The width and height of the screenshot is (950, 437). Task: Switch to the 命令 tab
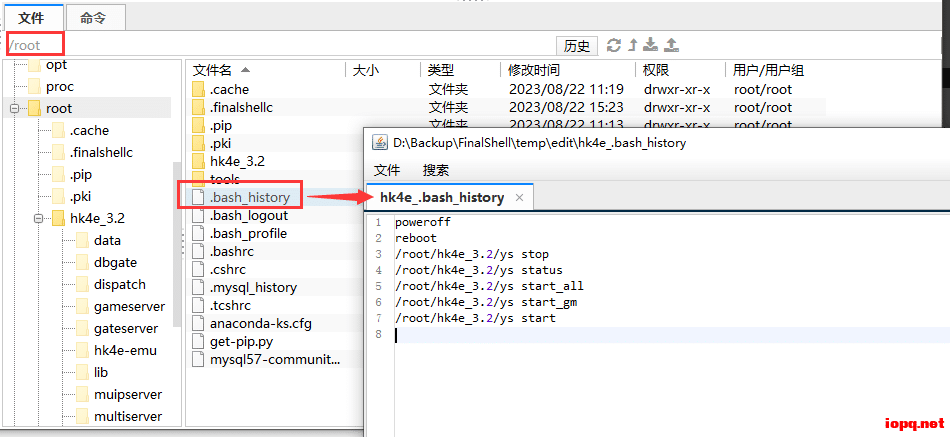[94, 18]
